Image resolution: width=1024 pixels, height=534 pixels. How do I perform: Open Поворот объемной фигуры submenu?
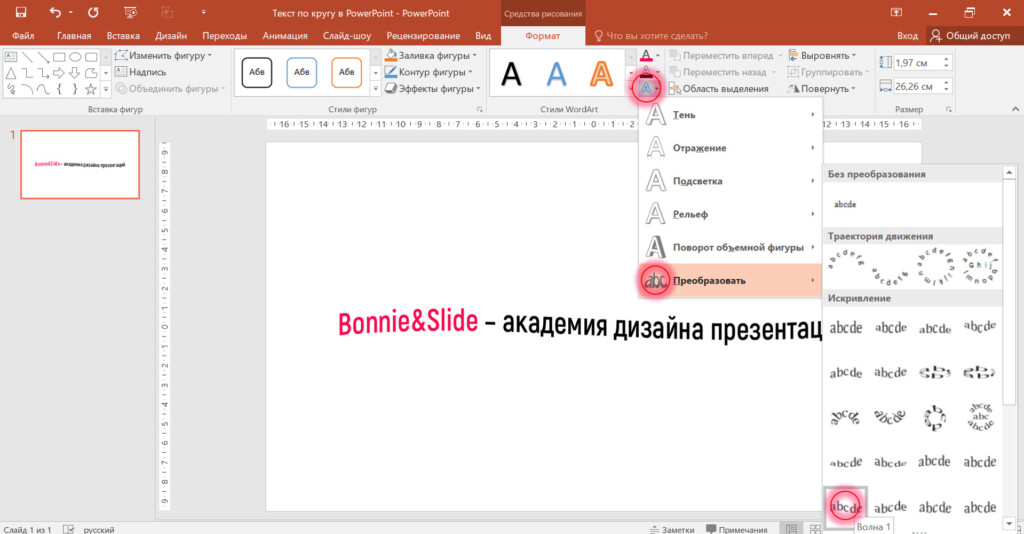tap(730, 247)
